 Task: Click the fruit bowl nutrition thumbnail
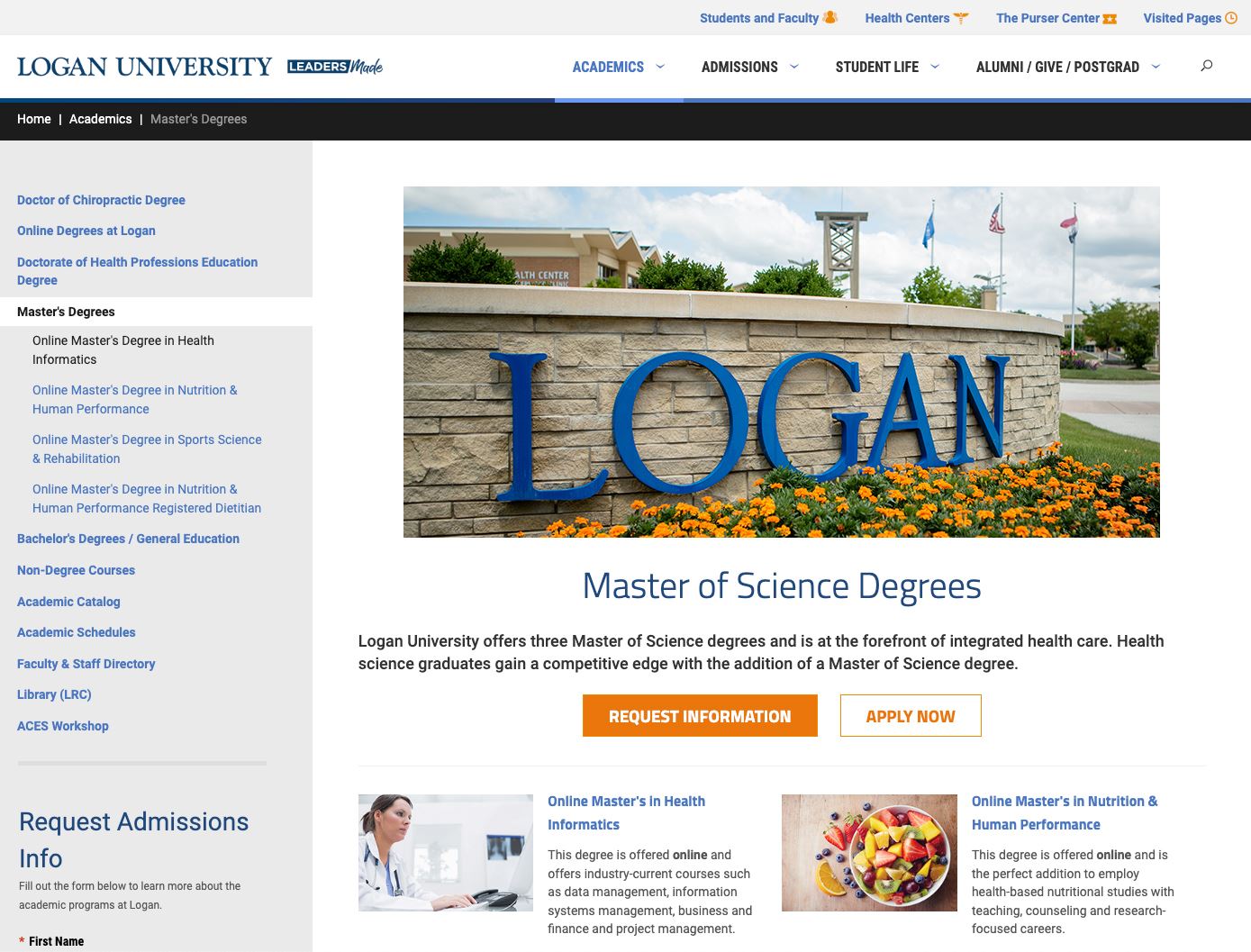[869, 853]
